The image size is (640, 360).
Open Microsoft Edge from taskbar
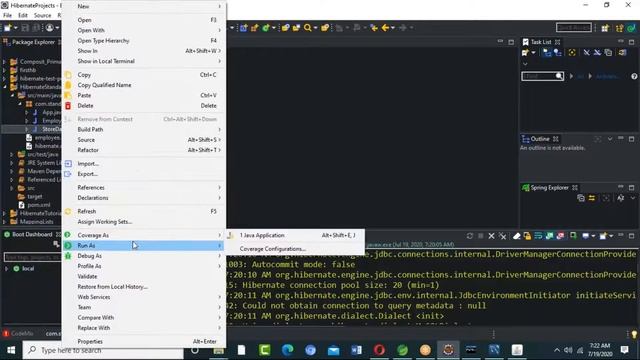(x=287, y=350)
